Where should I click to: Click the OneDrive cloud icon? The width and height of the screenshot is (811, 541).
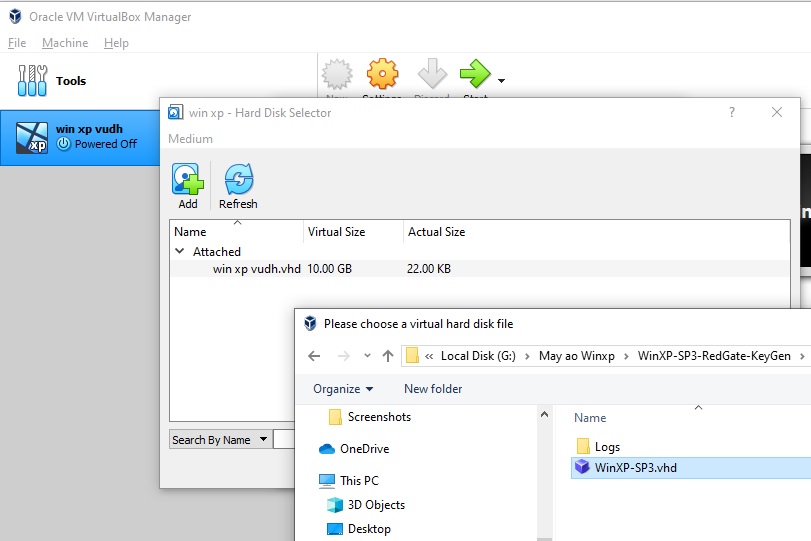pos(327,449)
